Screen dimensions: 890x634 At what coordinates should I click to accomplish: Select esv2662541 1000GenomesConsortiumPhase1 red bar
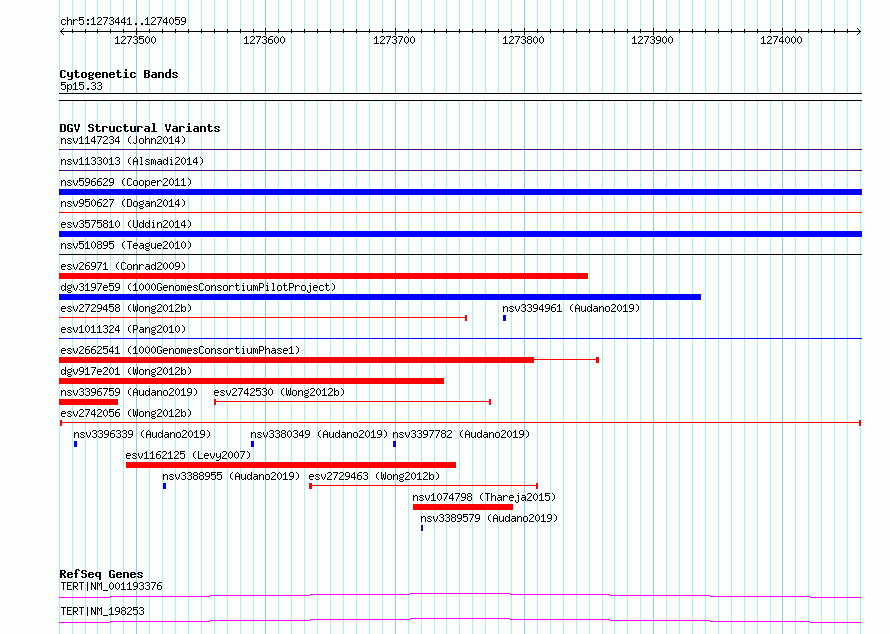296,360
